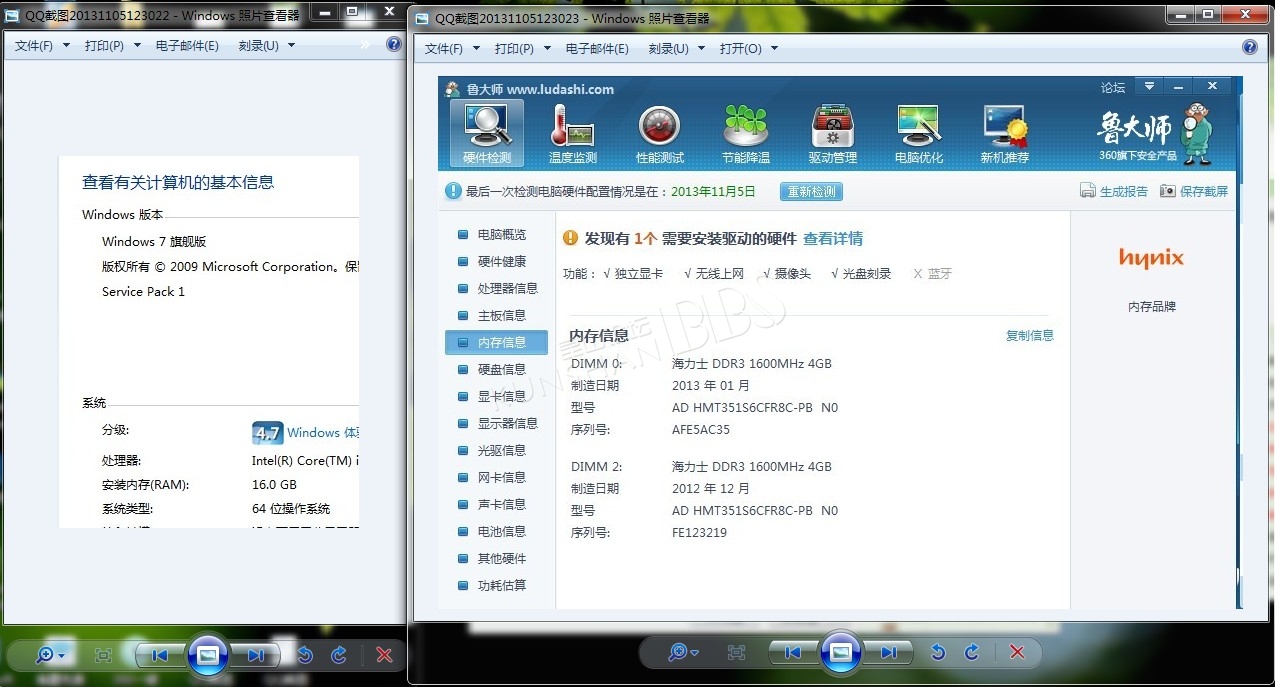Select 电脑概览 in sidebar
Image resolution: width=1275 pixels, height=687 pixels.
(498, 234)
